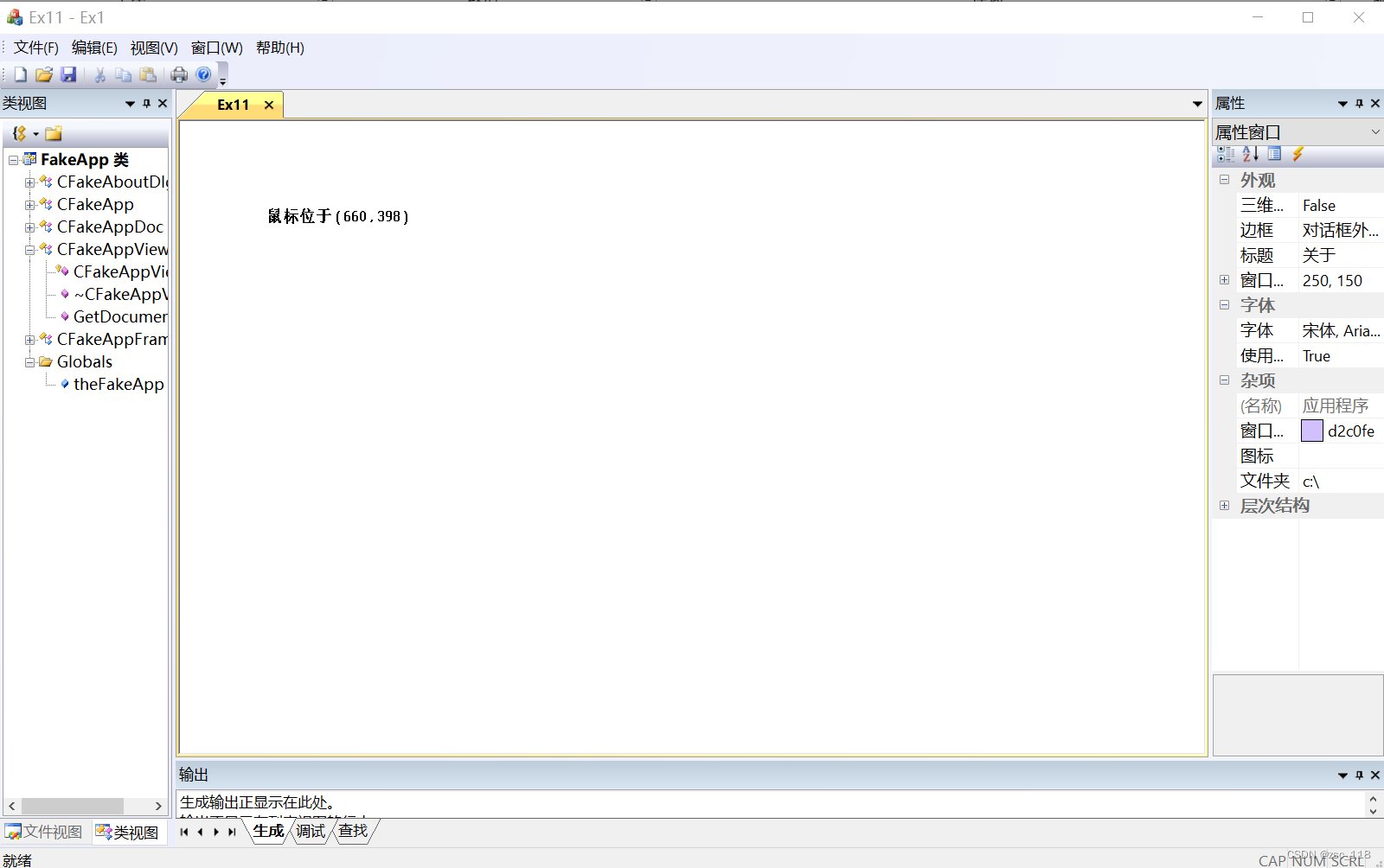Expand the CFakeApp class node
Image resolution: width=1384 pixels, height=868 pixels.
click(29, 205)
